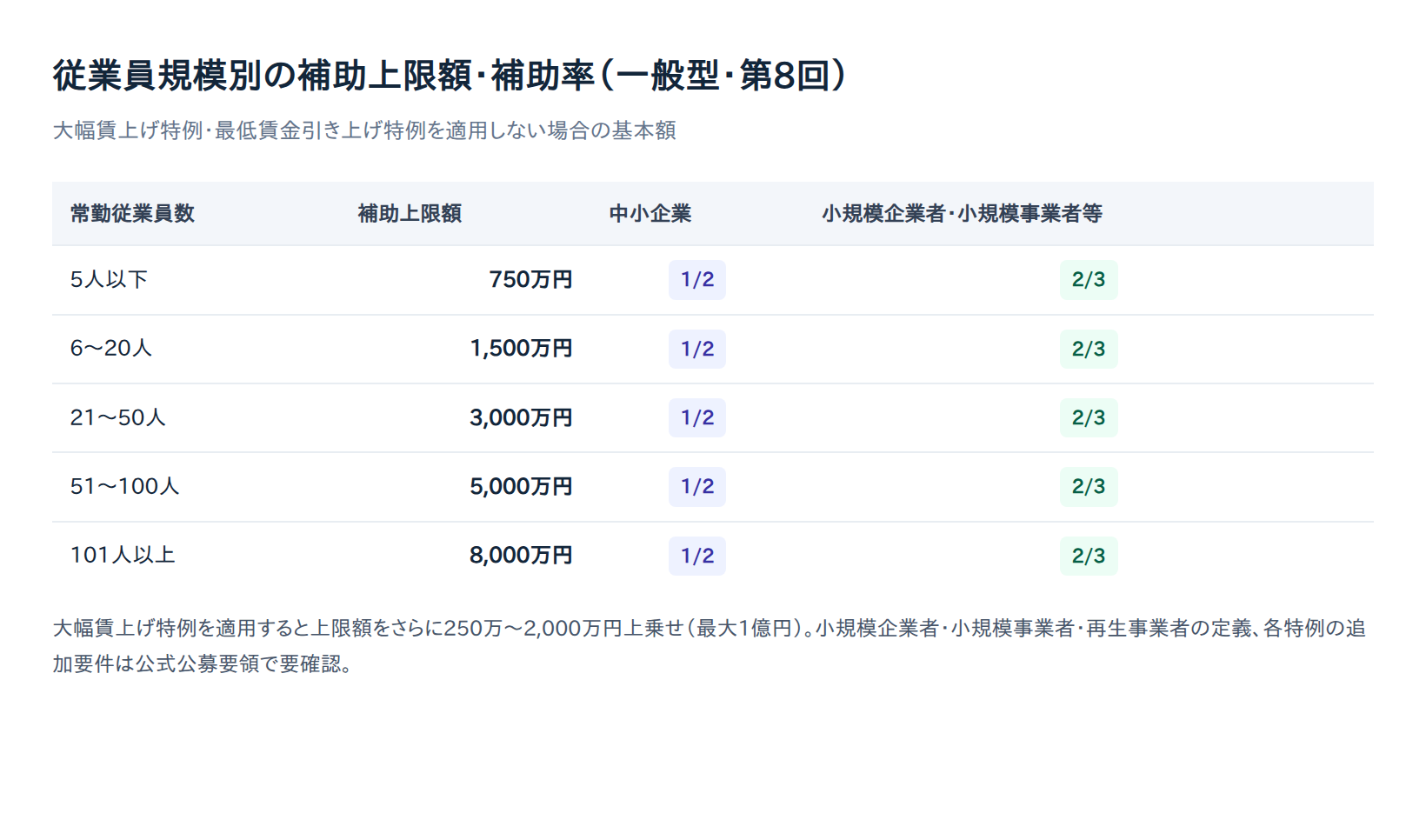Select the 補助上限額 column header
The image size is (1426, 840).
(x=410, y=214)
